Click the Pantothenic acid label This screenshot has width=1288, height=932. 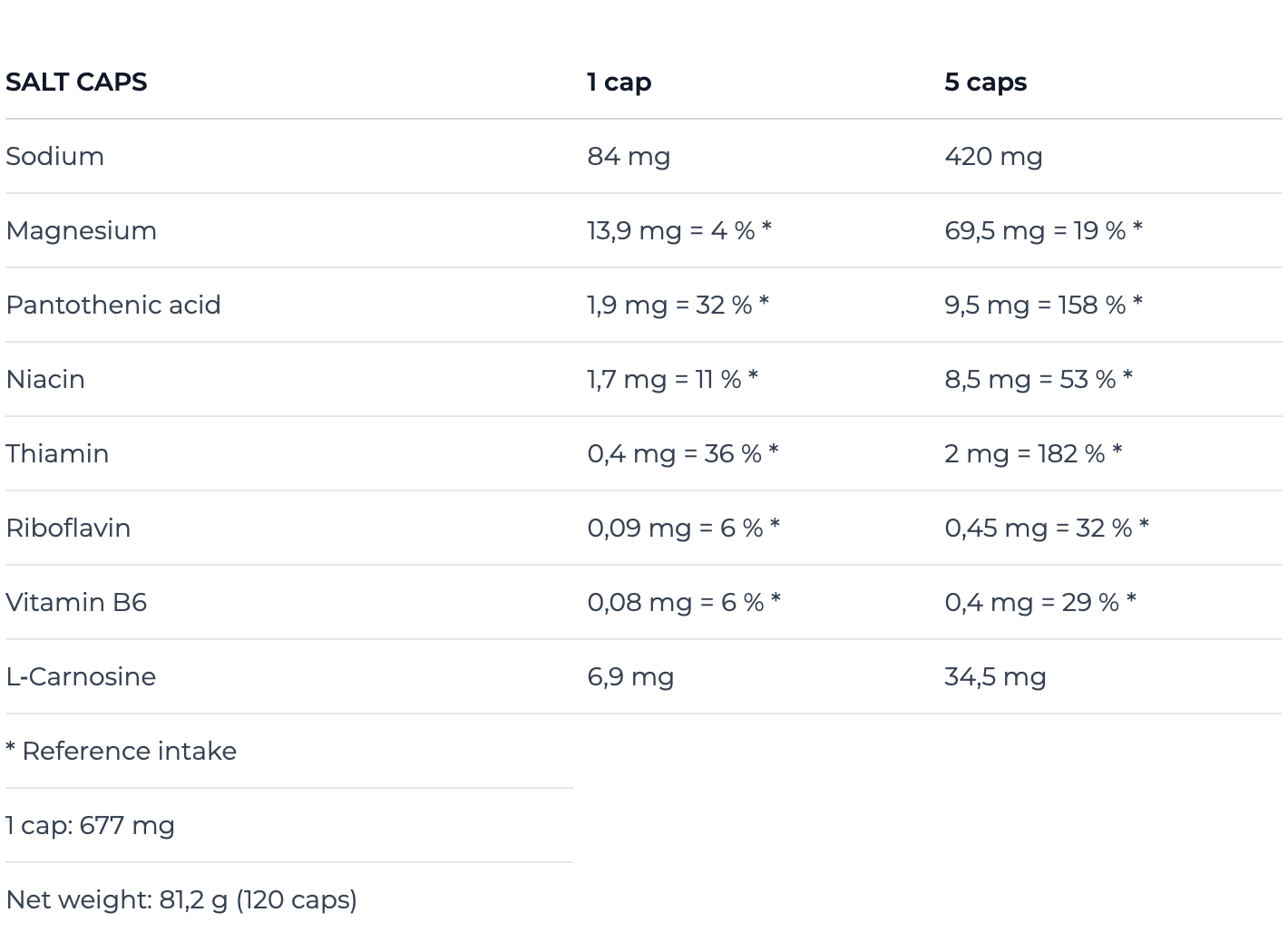(113, 305)
